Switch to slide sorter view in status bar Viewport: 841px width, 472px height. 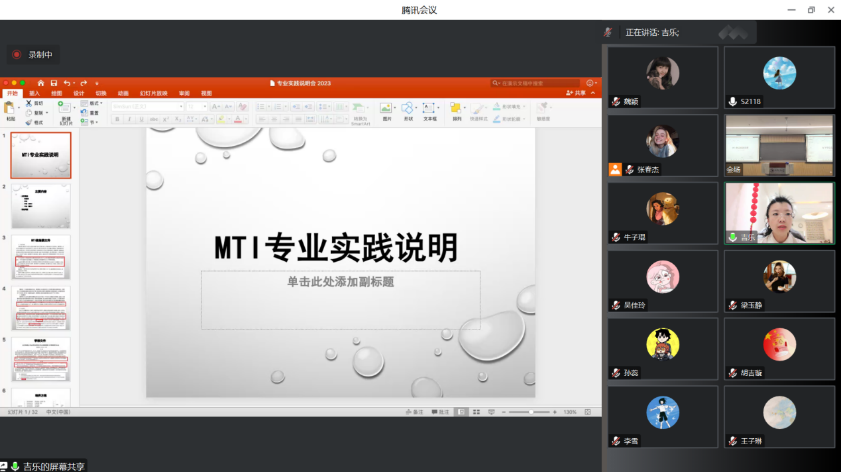pos(476,412)
